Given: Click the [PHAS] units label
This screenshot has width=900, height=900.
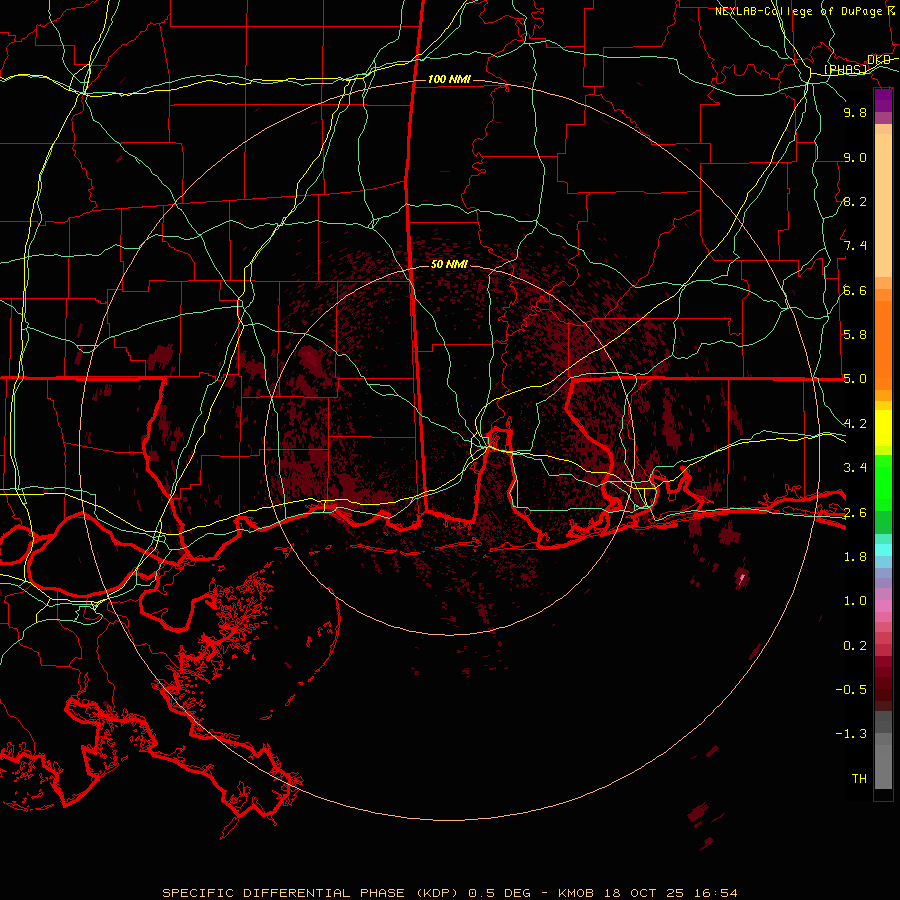Looking at the screenshot, I should pos(845,70).
